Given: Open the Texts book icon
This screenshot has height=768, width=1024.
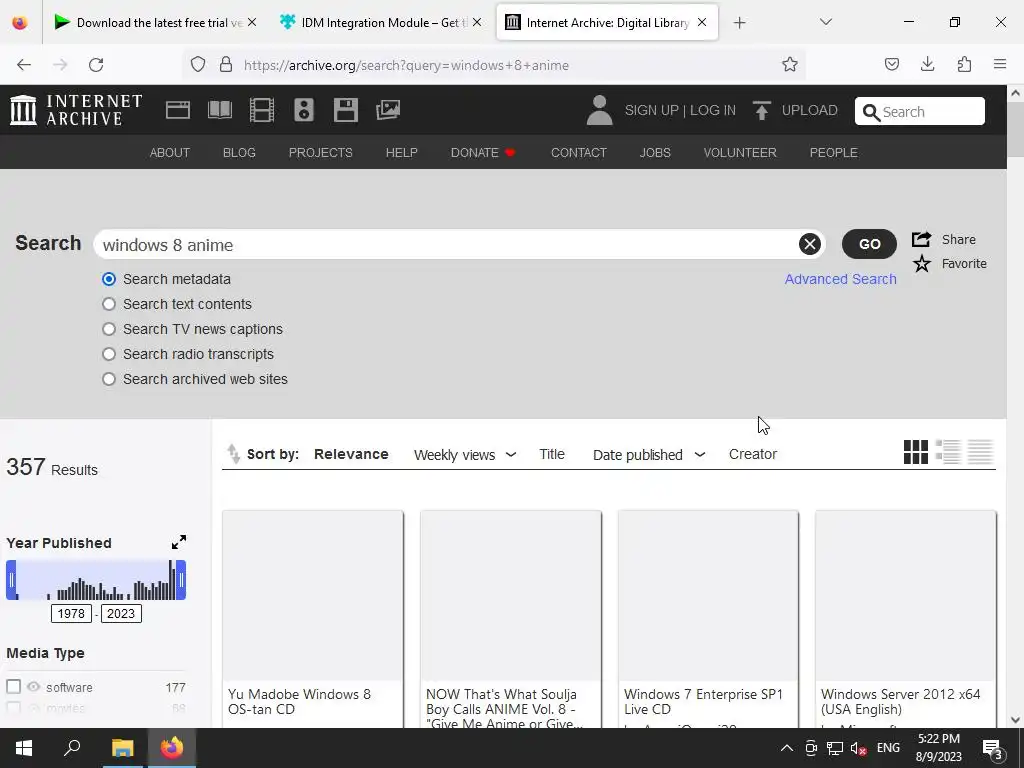Looking at the screenshot, I should (x=220, y=110).
